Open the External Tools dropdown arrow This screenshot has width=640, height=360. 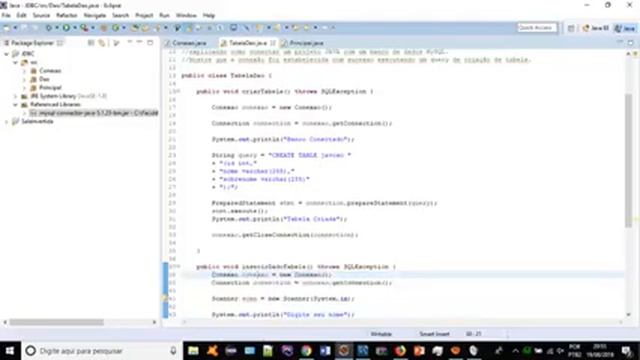pyautogui.click(x=93, y=28)
